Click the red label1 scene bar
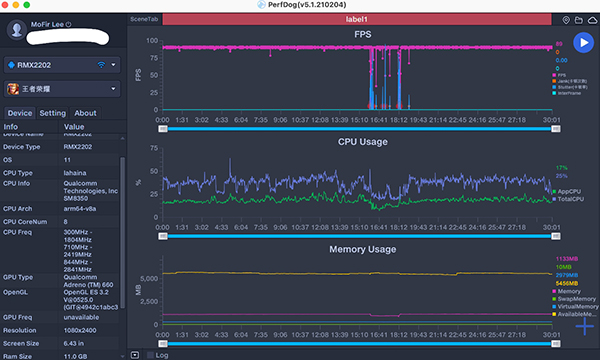This screenshot has height=360, width=600. coord(357,19)
